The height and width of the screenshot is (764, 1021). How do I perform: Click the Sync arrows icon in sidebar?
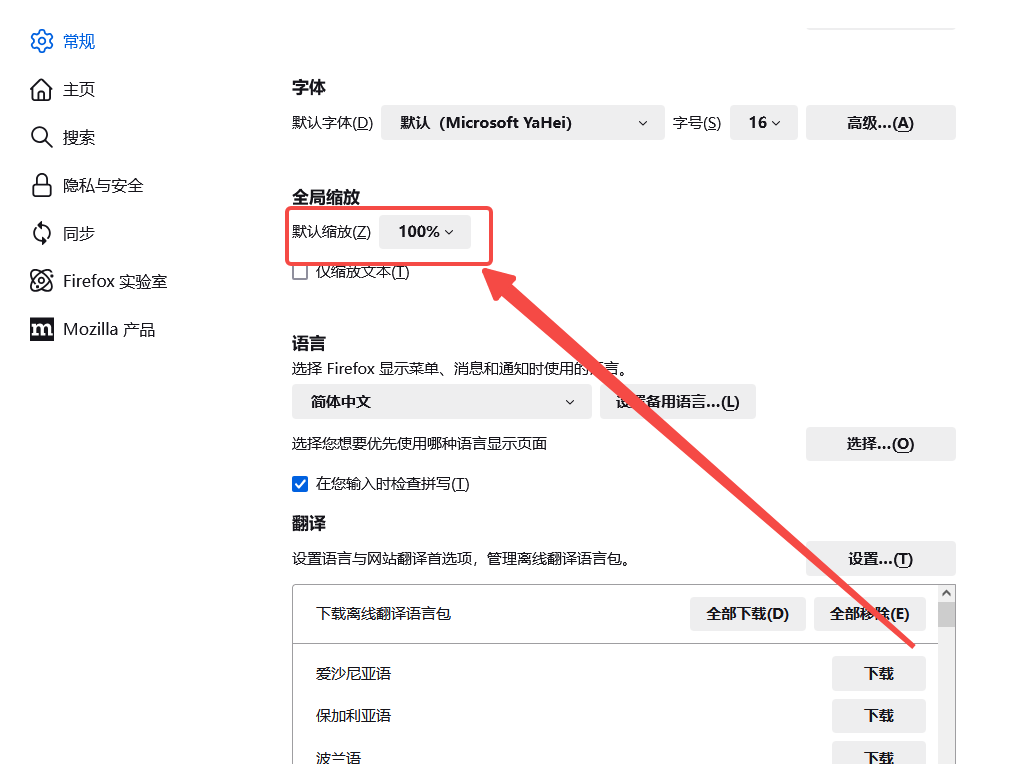42,233
